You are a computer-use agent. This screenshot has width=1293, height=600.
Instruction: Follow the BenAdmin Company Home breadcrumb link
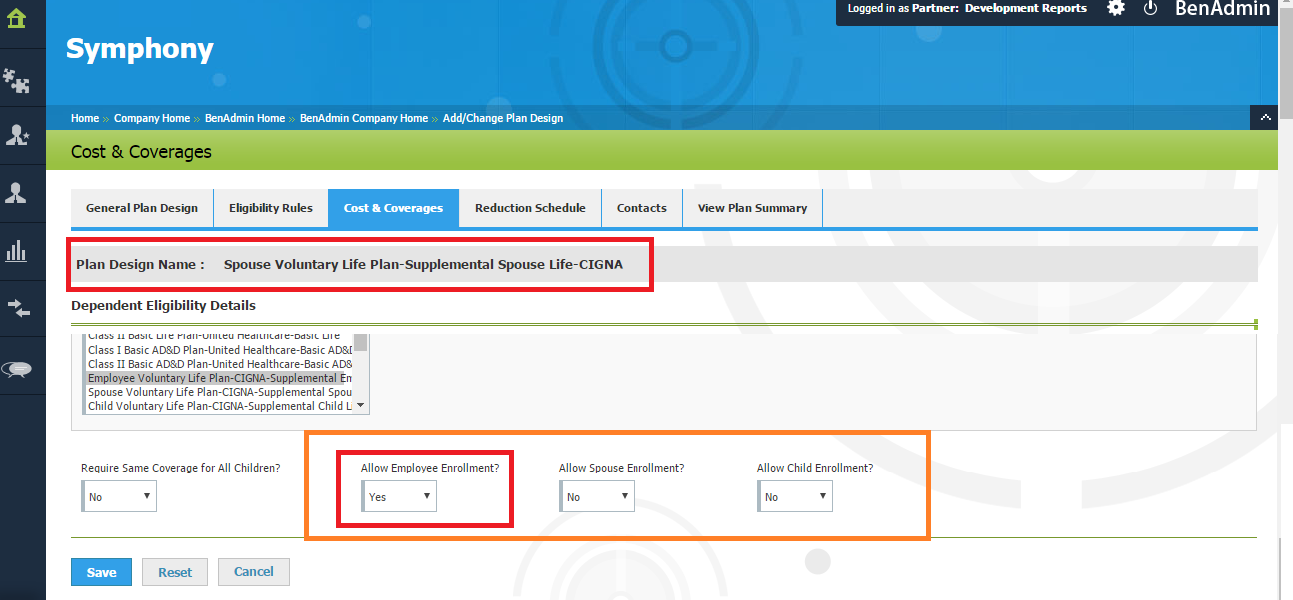tap(364, 118)
